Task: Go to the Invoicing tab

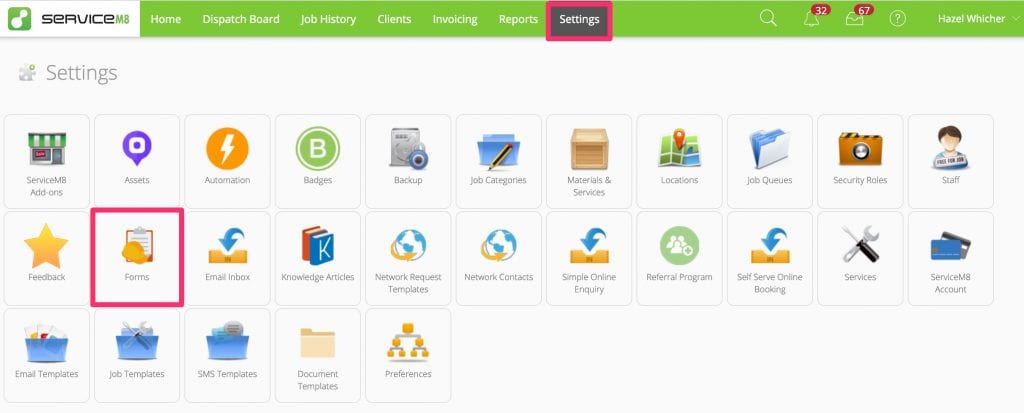Action: 455,19
